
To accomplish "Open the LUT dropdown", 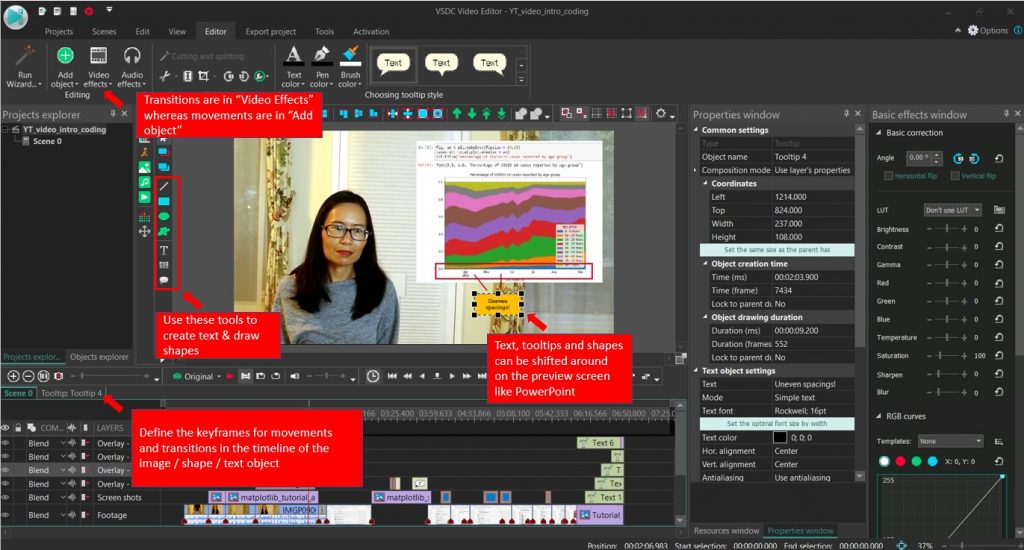I will (951, 210).
